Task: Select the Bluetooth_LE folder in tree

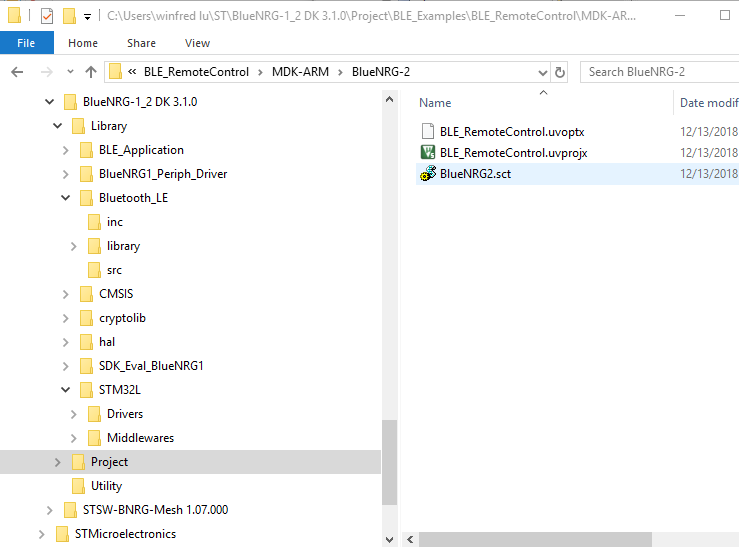Action: point(133,198)
